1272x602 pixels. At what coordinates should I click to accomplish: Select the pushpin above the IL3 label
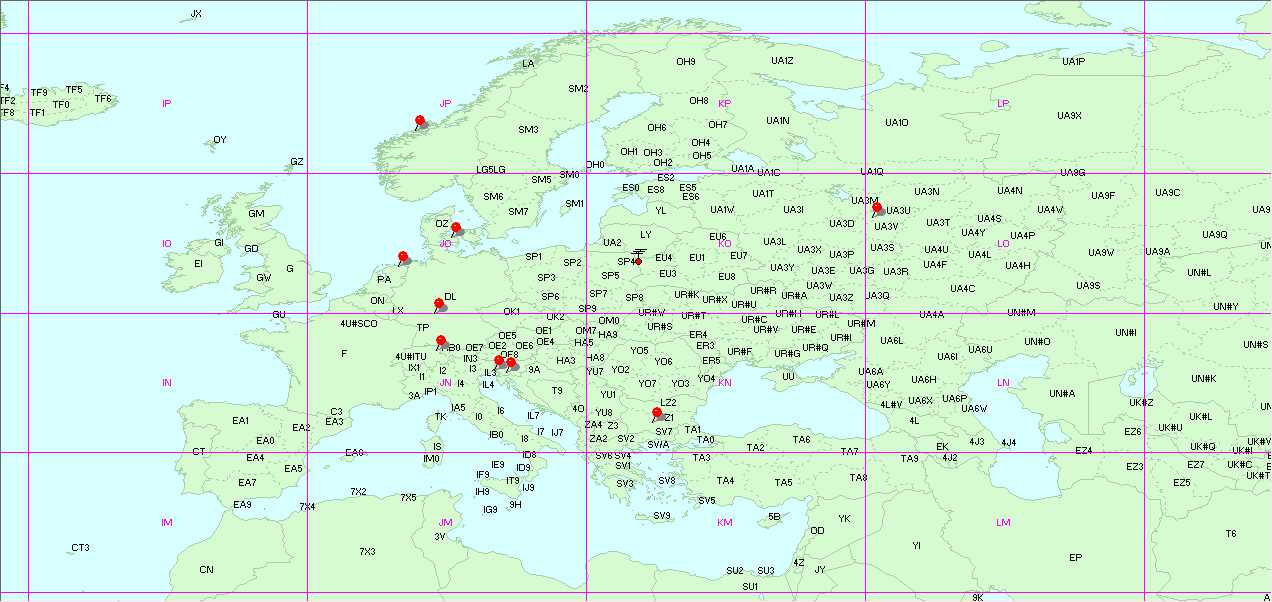click(499, 362)
